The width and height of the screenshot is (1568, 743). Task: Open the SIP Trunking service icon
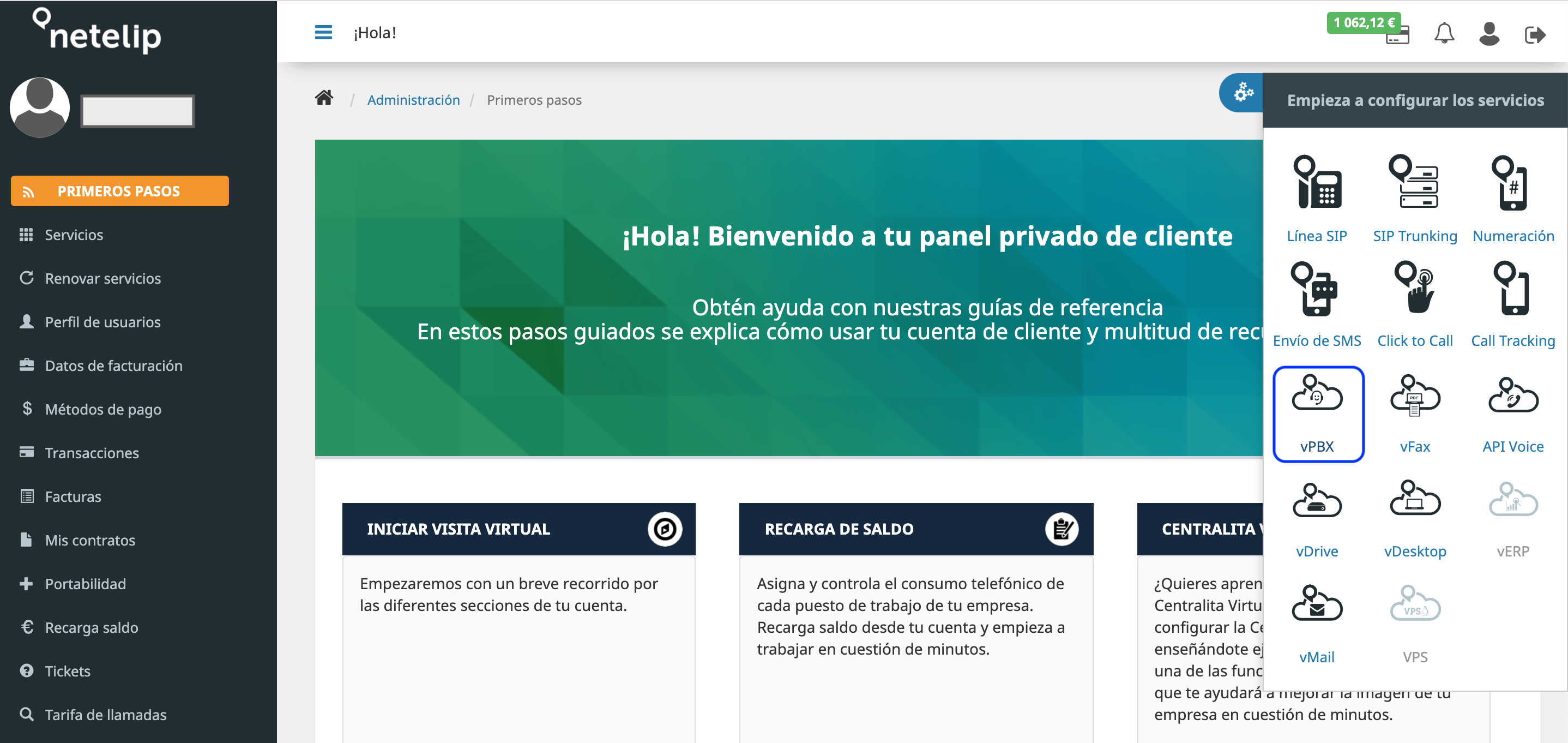[x=1414, y=182]
